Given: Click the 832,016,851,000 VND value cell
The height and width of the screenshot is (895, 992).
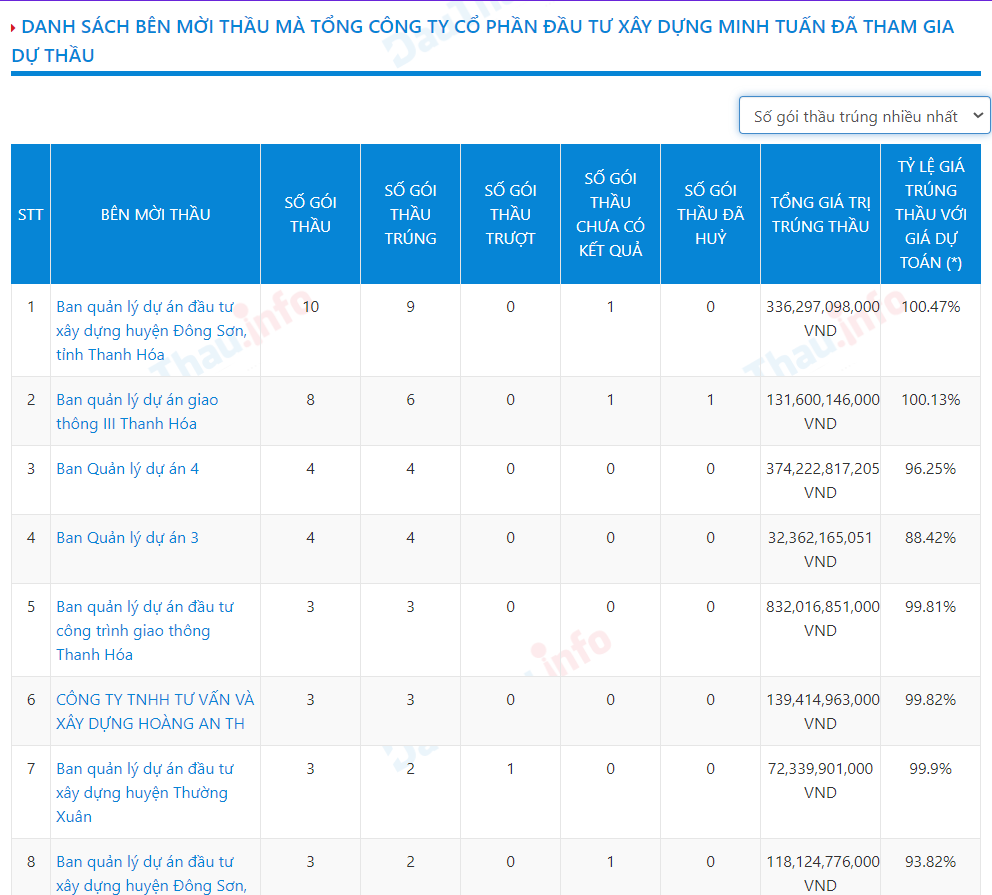Looking at the screenshot, I should 822,618.
